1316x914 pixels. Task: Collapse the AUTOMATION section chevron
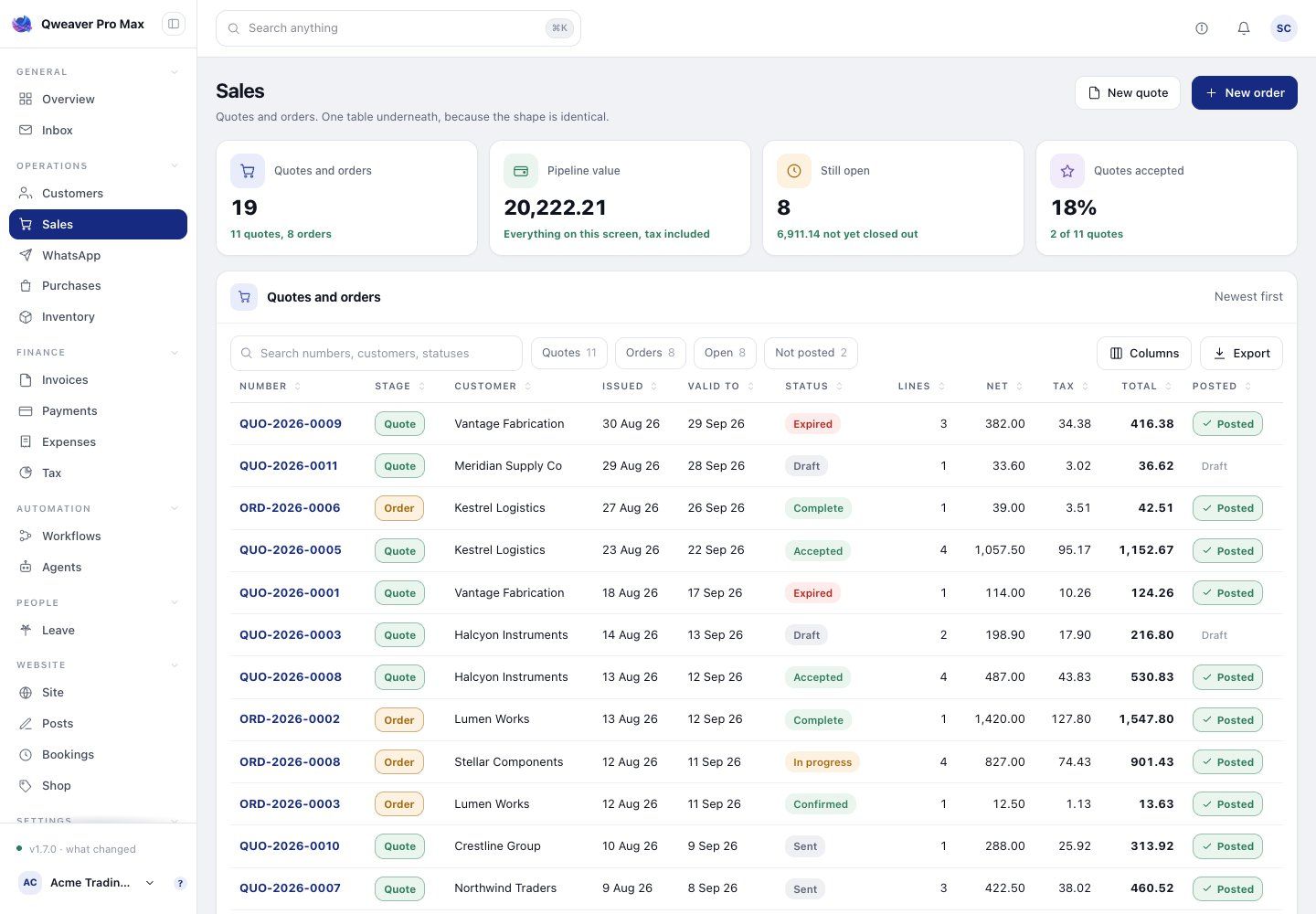pos(174,508)
